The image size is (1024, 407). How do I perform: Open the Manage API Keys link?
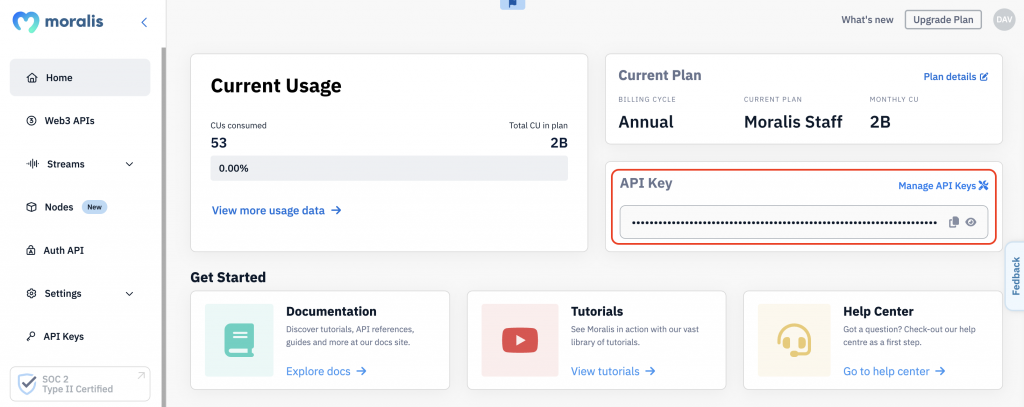point(943,186)
